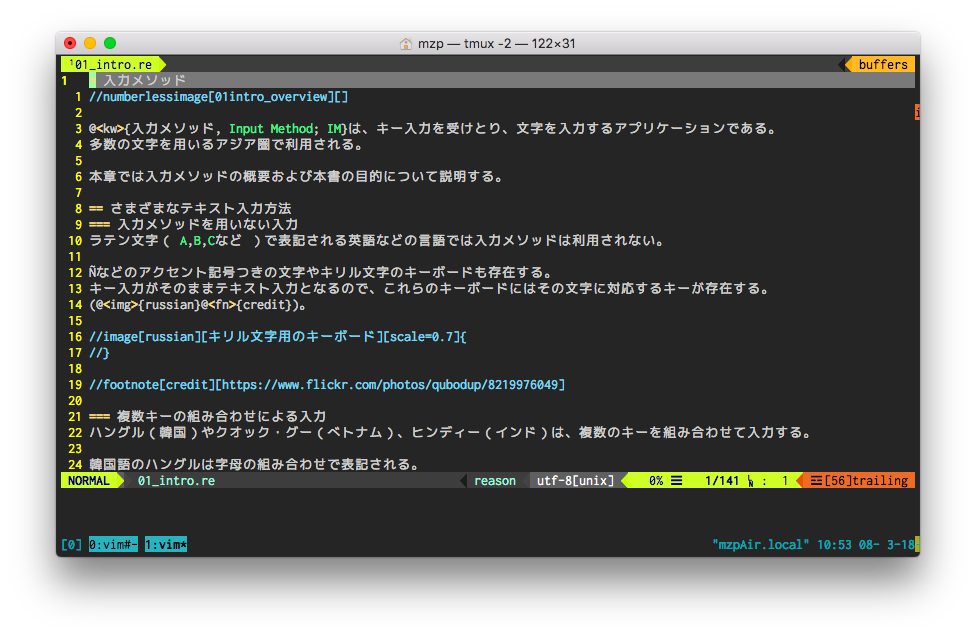The image size is (976, 637).
Task: Click the tmux session [0] label
Action: pyautogui.click(x=71, y=544)
